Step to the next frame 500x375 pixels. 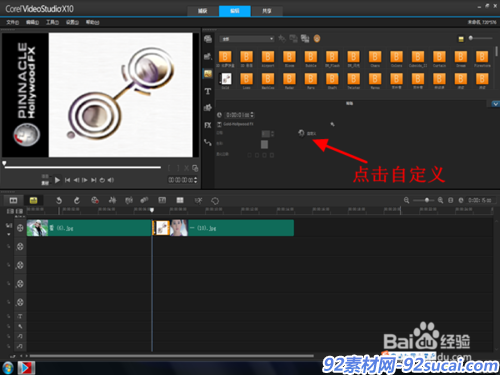coord(85,180)
